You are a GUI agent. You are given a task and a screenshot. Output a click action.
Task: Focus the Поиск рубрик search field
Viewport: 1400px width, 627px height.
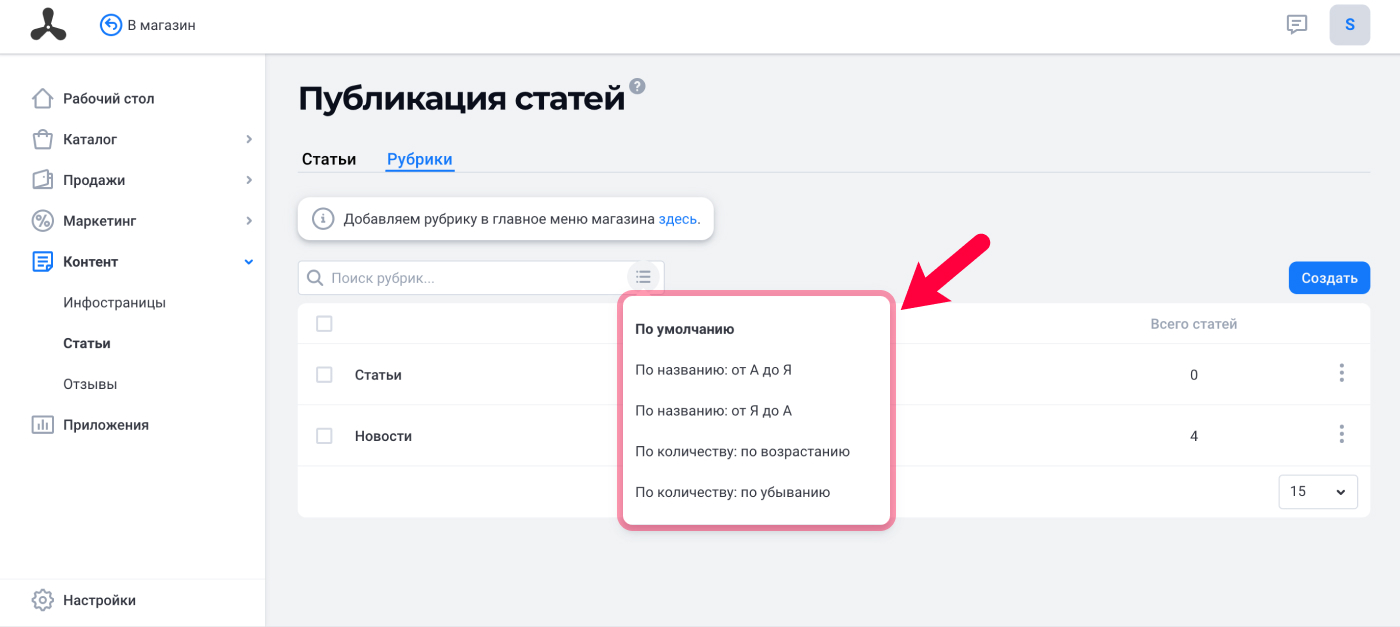click(465, 278)
